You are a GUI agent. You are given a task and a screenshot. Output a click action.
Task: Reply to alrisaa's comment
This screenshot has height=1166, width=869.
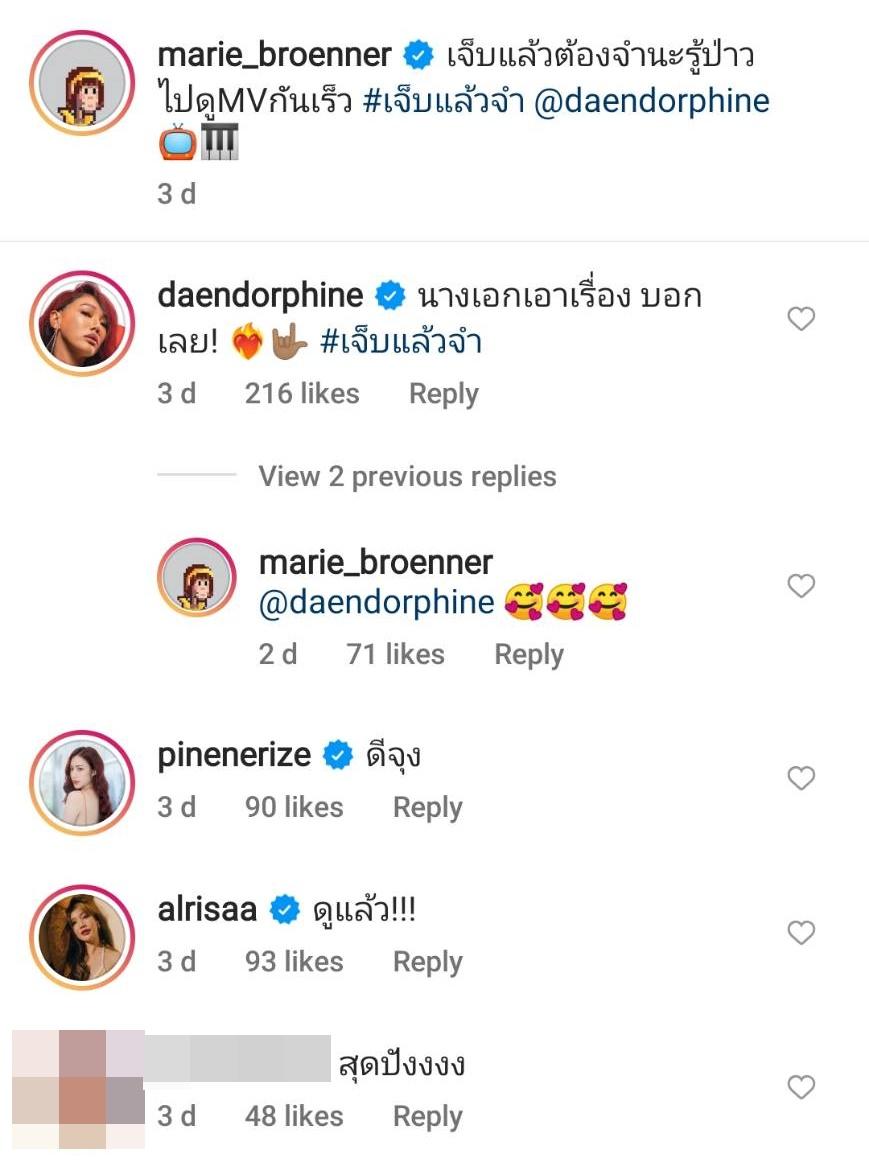[x=427, y=962]
